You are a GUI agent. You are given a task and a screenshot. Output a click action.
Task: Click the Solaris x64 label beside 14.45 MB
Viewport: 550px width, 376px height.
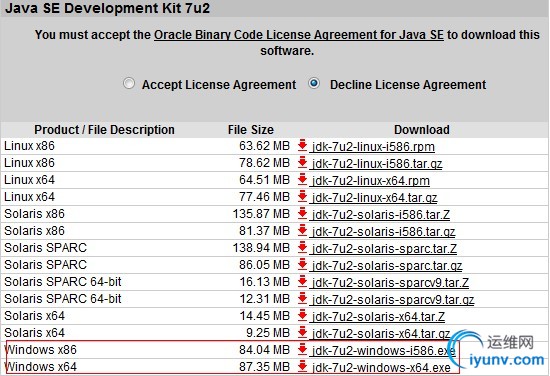[34, 316]
